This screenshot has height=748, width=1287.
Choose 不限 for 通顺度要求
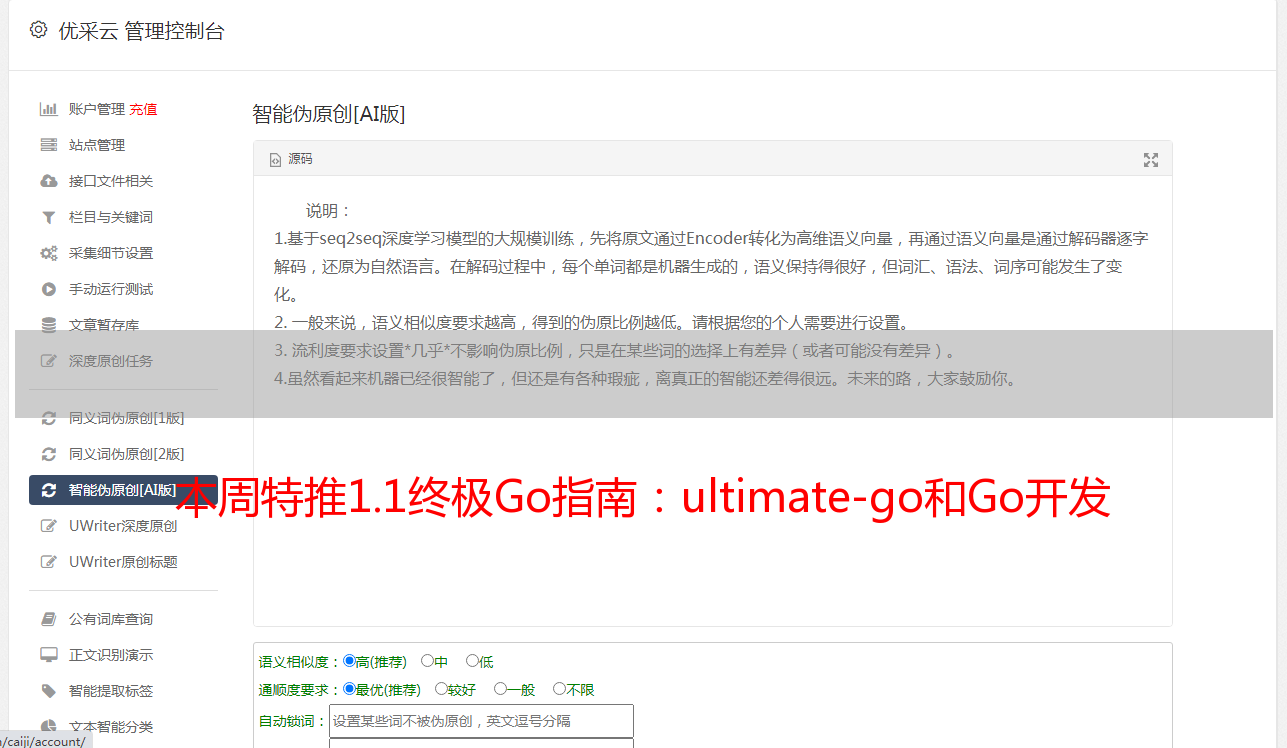tap(559, 689)
